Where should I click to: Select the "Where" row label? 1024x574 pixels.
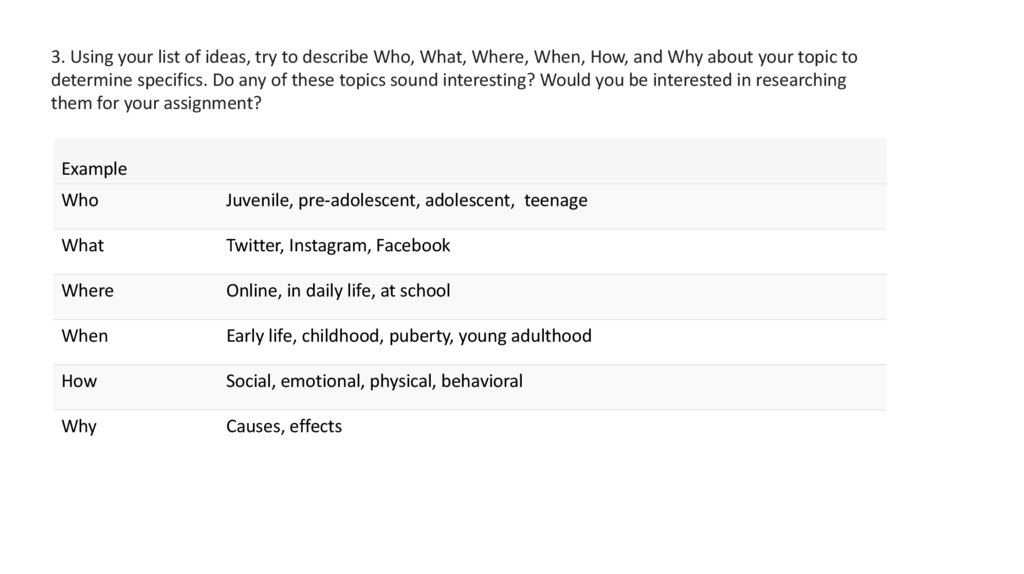tap(87, 290)
